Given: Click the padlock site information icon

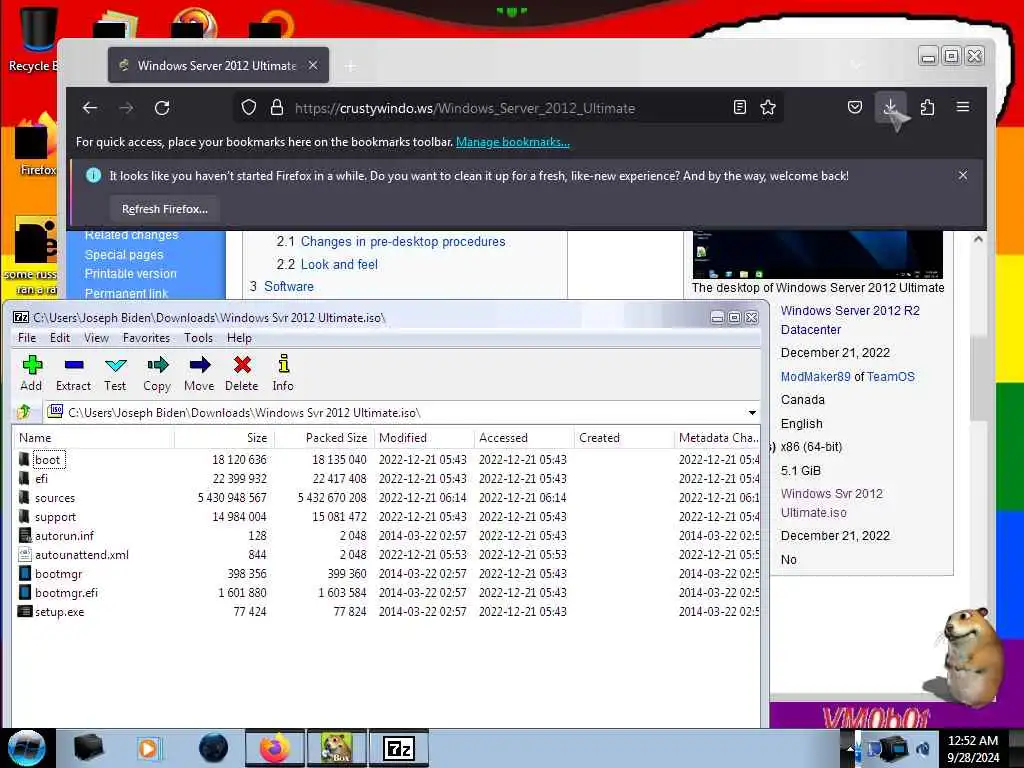Looking at the screenshot, I should [x=277, y=107].
